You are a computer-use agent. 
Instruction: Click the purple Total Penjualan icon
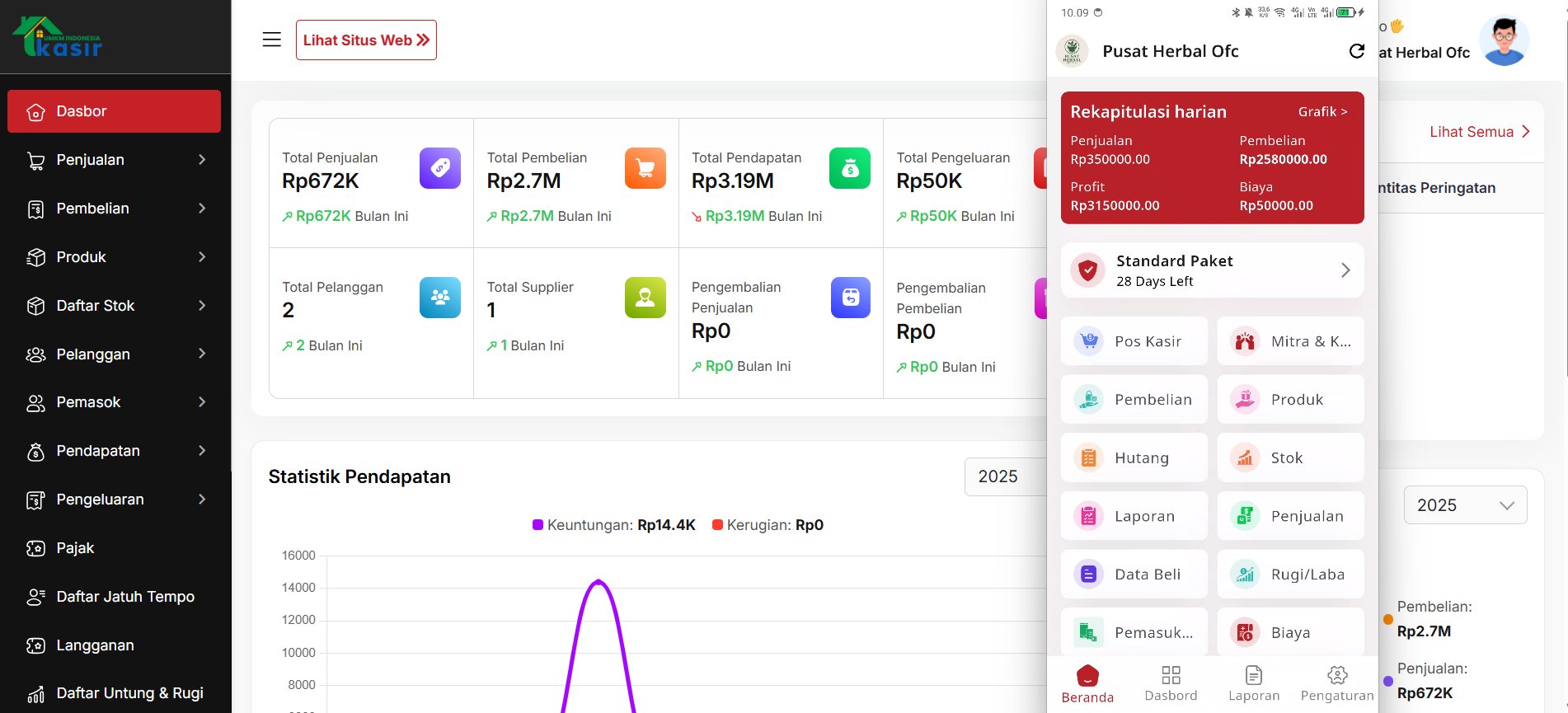point(439,168)
